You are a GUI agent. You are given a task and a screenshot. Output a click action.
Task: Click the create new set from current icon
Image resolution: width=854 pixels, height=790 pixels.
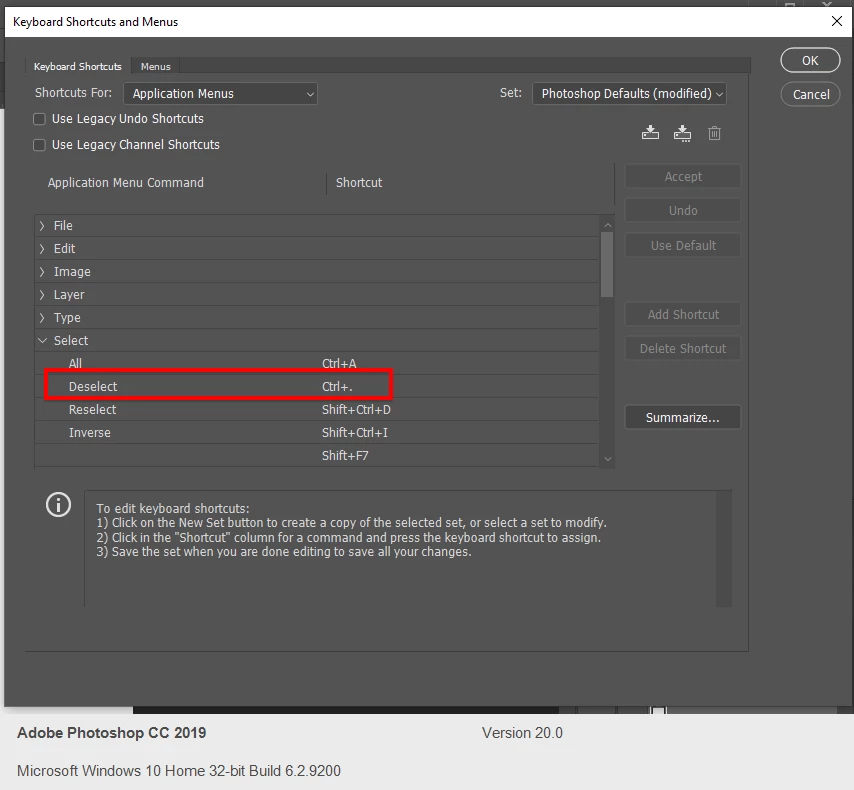[682, 133]
